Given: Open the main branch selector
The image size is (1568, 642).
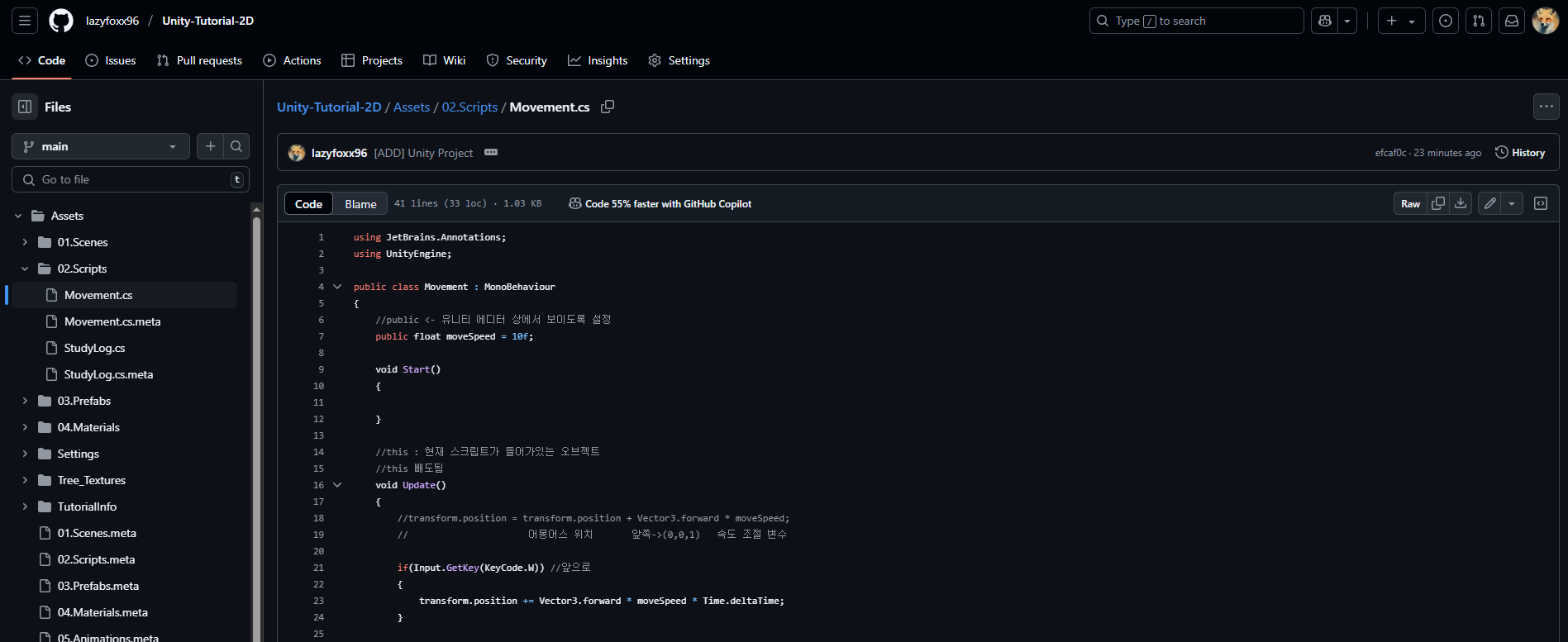Looking at the screenshot, I should (x=101, y=146).
